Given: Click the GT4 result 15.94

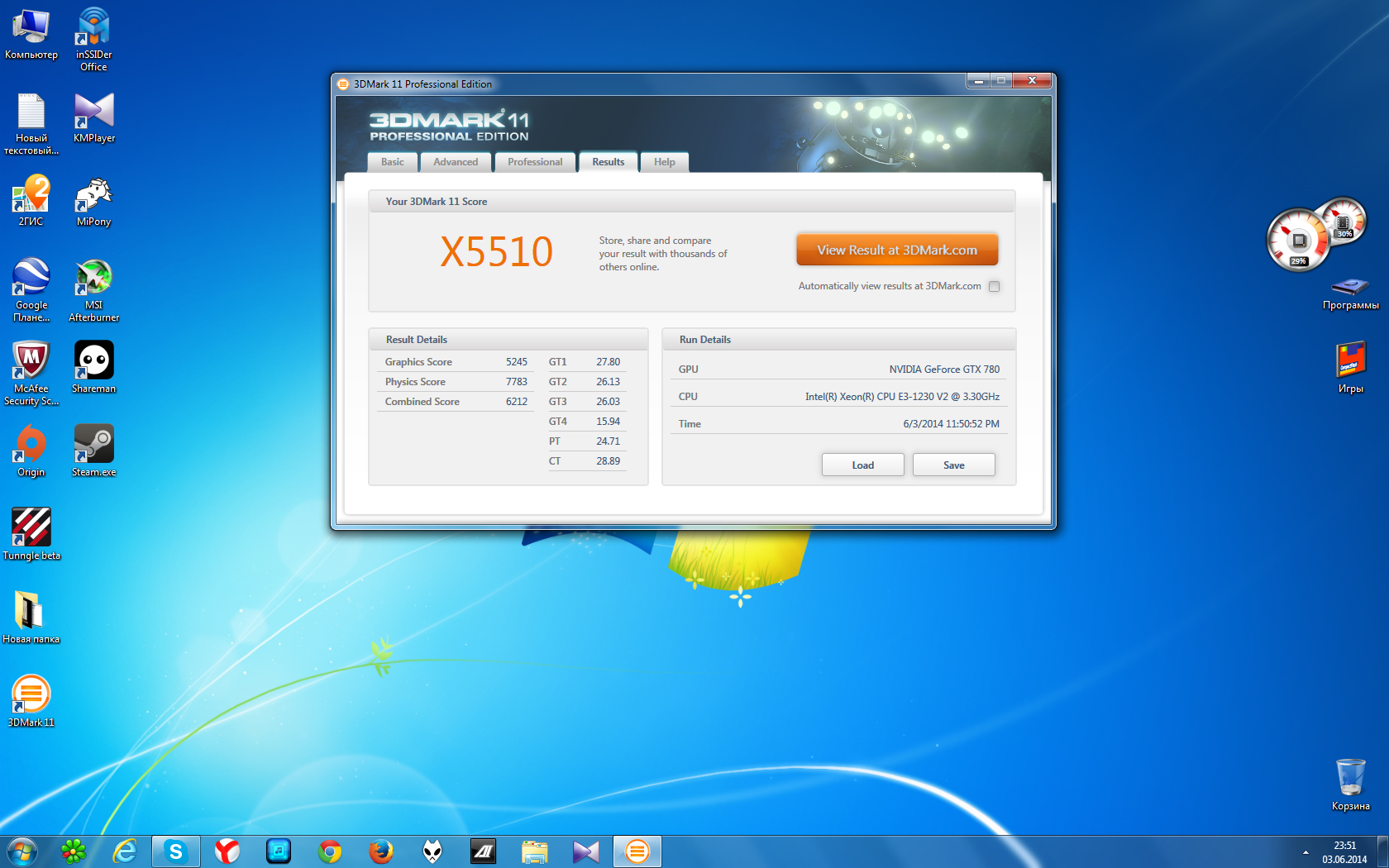Looking at the screenshot, I should [x=609, y=422].
